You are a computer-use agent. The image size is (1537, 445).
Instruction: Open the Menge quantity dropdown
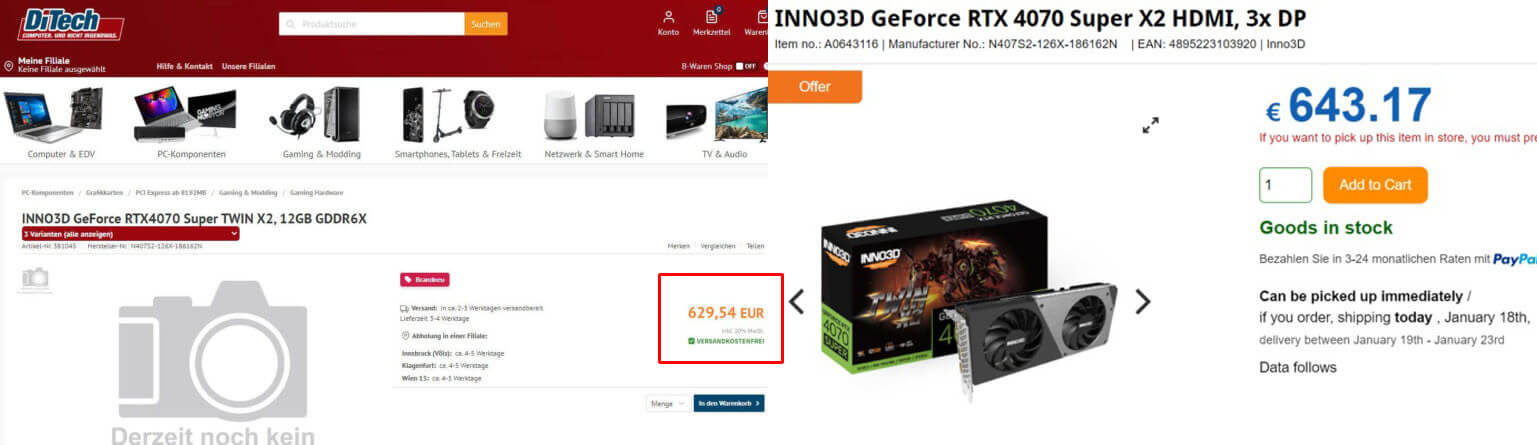pos(667,403)
